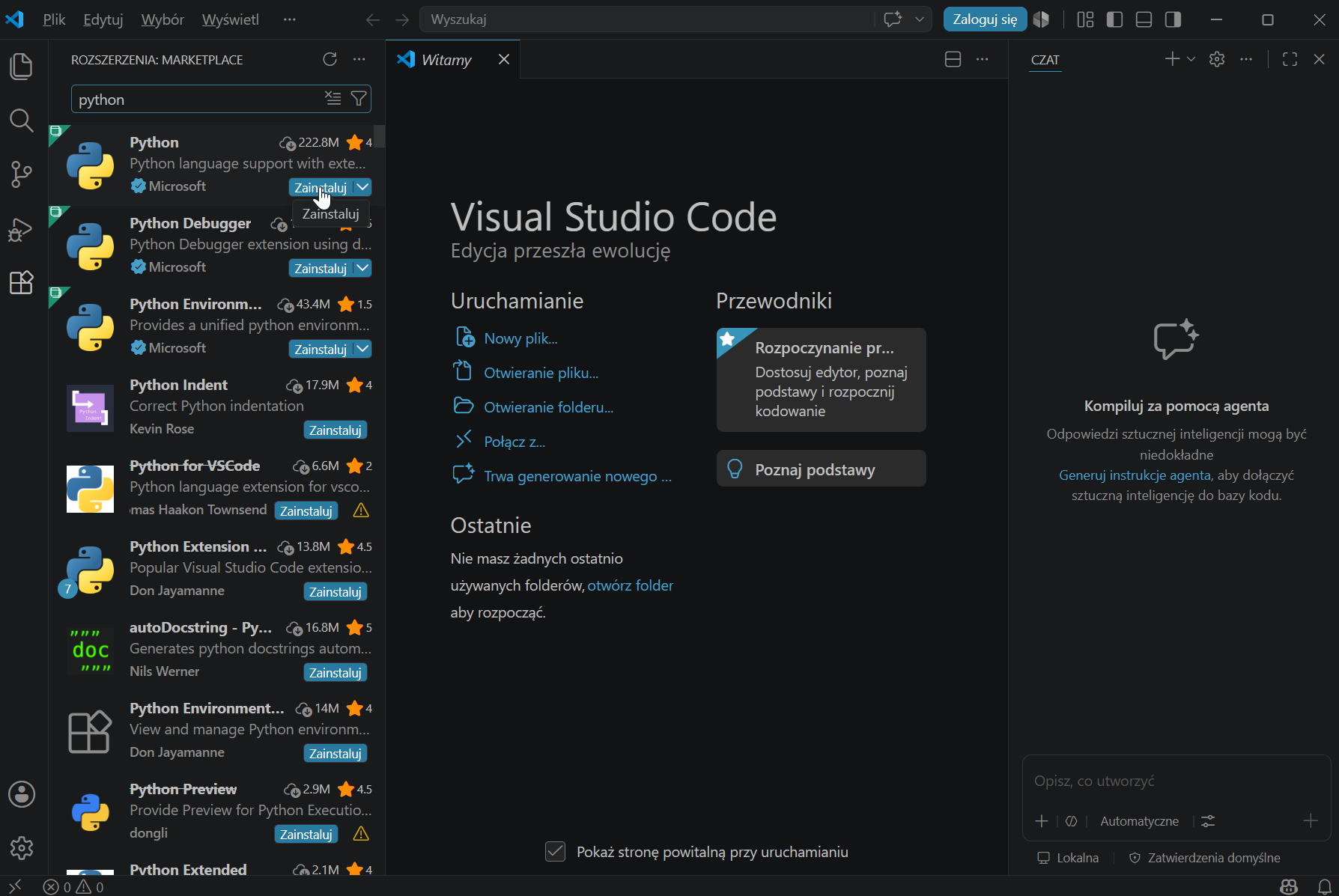Expand Python Environments install dropdown
1339x896 pixels.
point(362,349)
